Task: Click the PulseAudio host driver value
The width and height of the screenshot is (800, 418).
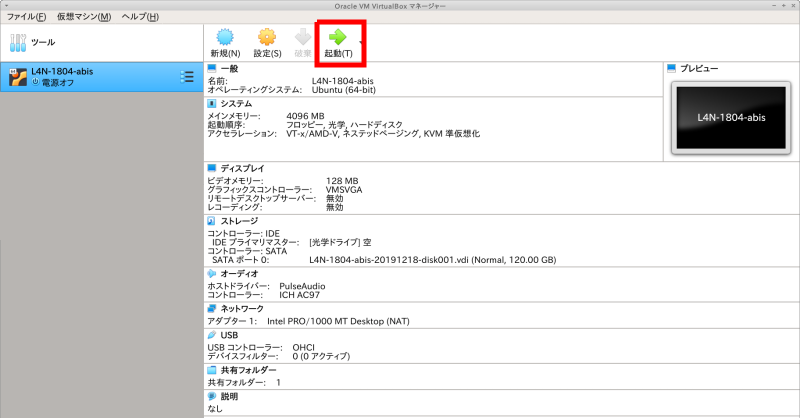Action: pos(302,286)
